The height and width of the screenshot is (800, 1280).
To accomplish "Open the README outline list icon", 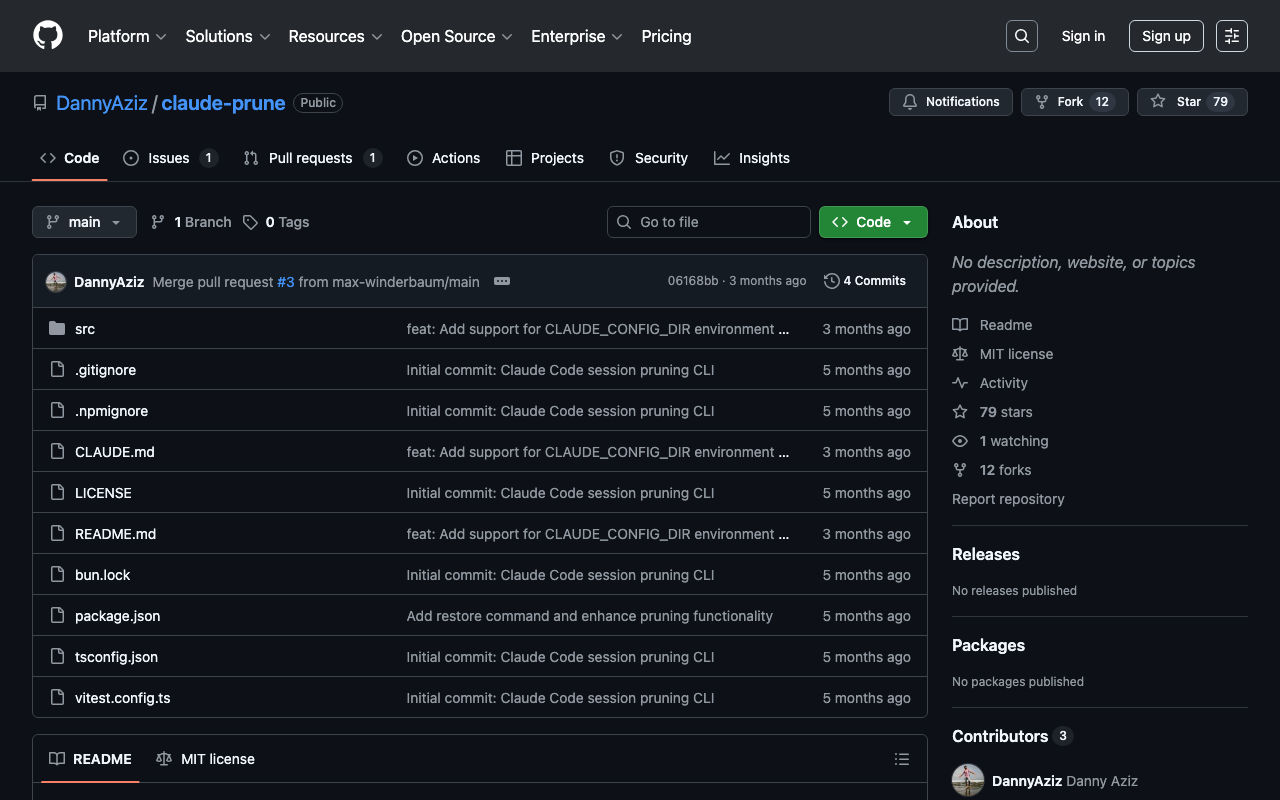I will 901,759.
